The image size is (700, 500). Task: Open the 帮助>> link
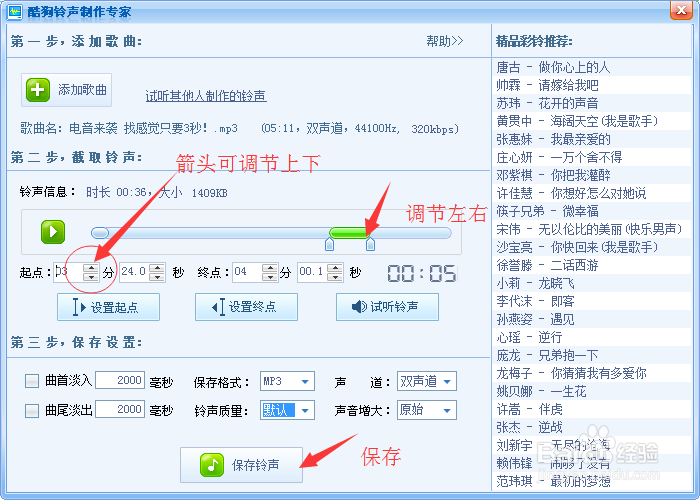tap(445, 41)
